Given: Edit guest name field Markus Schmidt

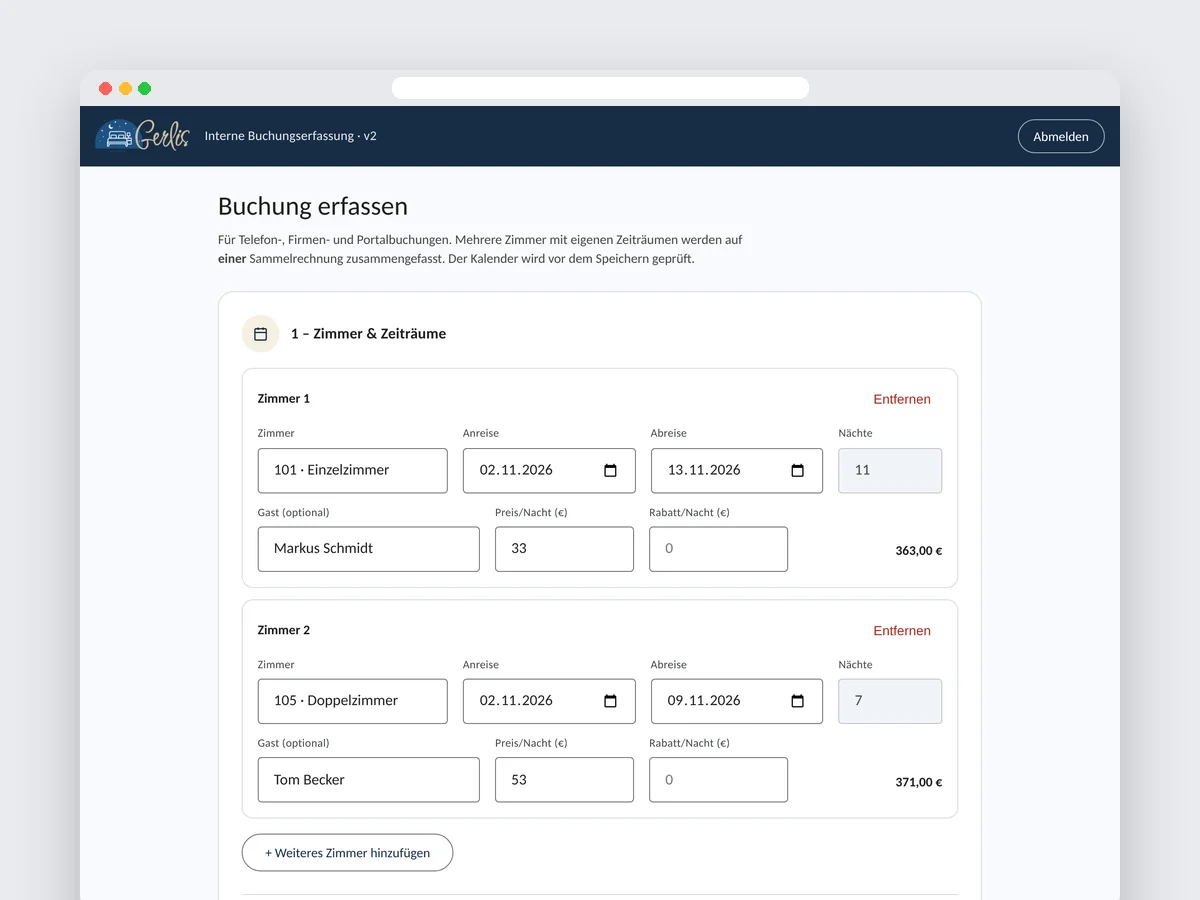Looking at the screenshot, I should 368,549.
